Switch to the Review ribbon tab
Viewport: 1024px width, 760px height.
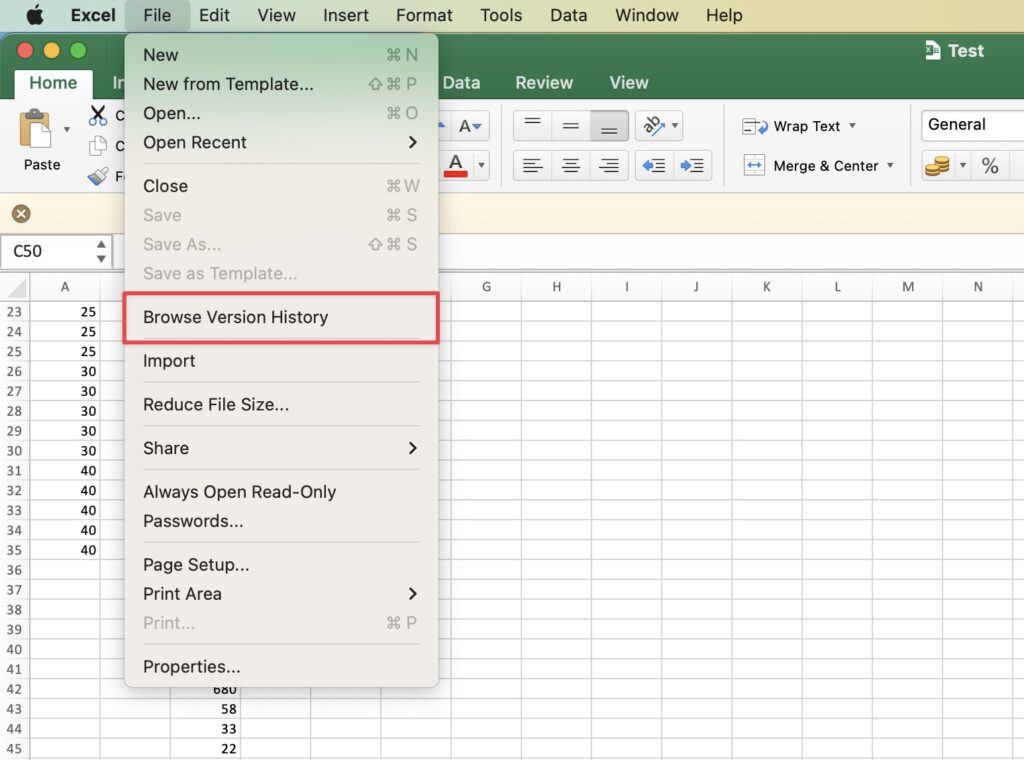coord(544,82)
